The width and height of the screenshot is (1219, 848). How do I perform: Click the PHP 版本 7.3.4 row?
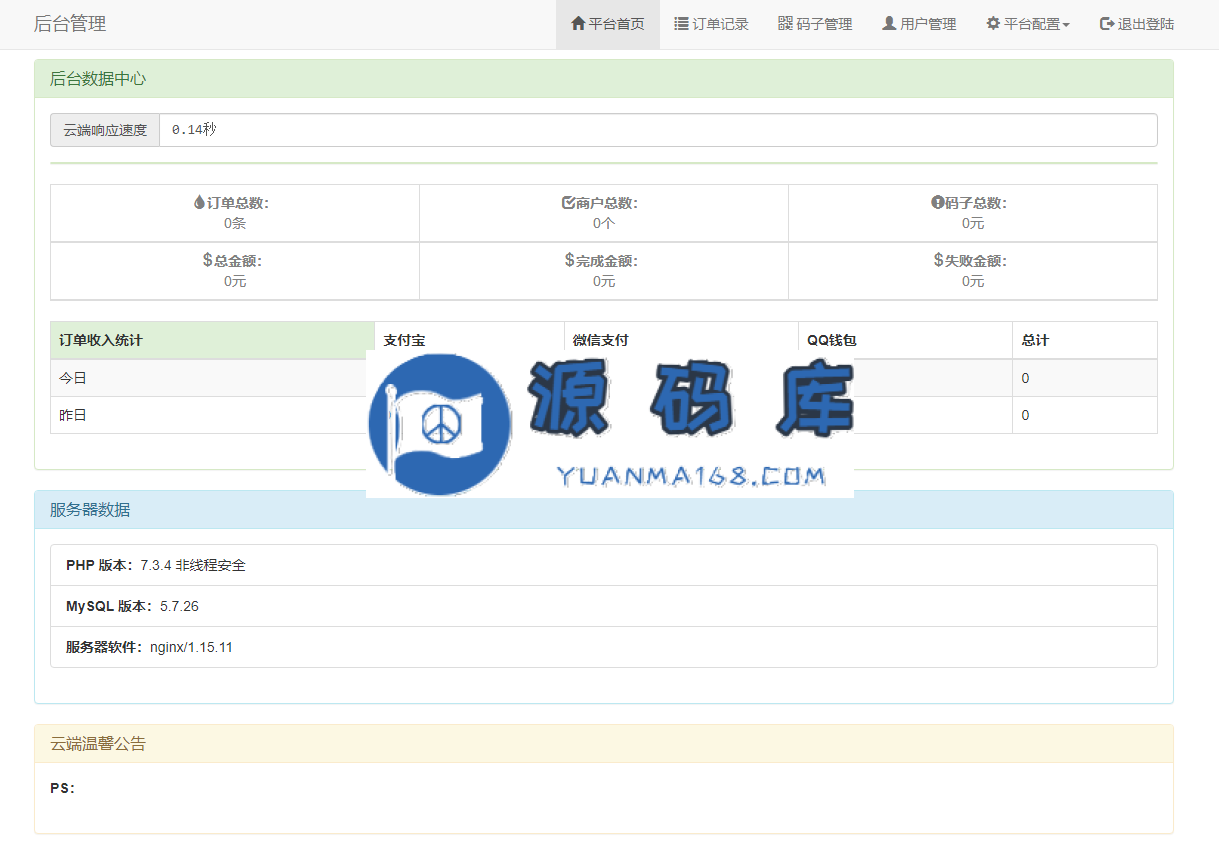click(604, 565)
